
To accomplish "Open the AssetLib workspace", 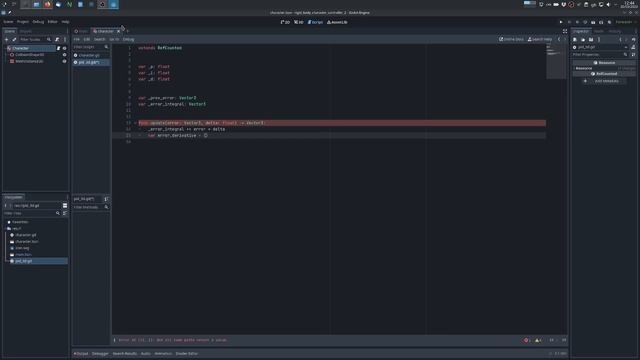I will [337, 22].
